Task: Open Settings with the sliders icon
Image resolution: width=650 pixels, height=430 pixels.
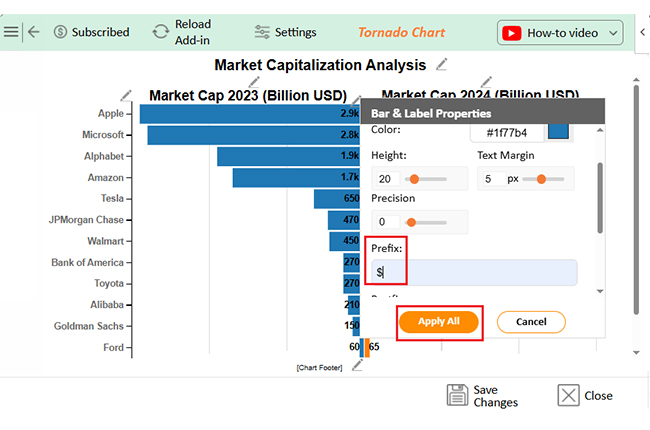Action: tap(262, 32)
